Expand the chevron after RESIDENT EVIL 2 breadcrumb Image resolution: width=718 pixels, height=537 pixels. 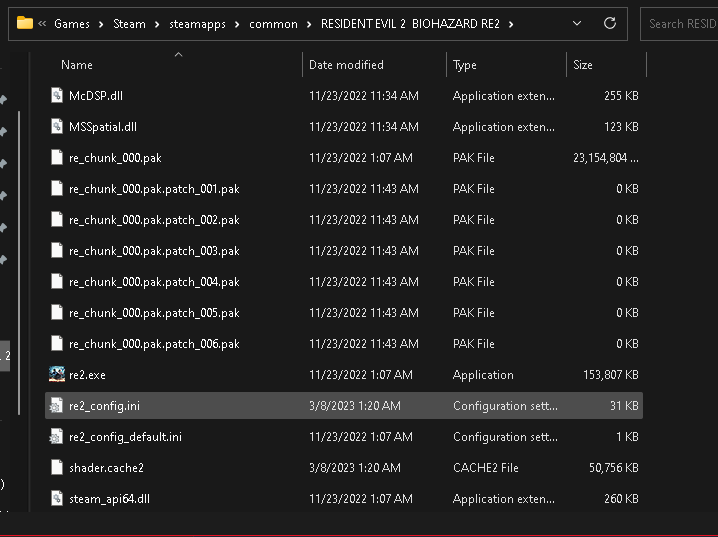pyautogui.click(x=511, y=24)
